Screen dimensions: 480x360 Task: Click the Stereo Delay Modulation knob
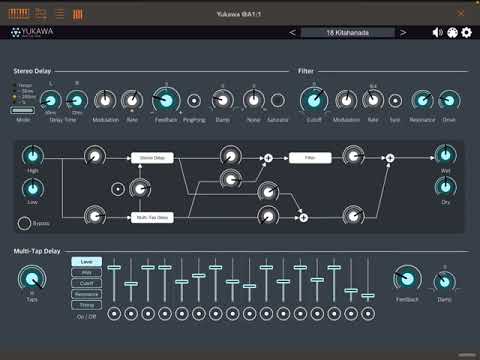105,101
